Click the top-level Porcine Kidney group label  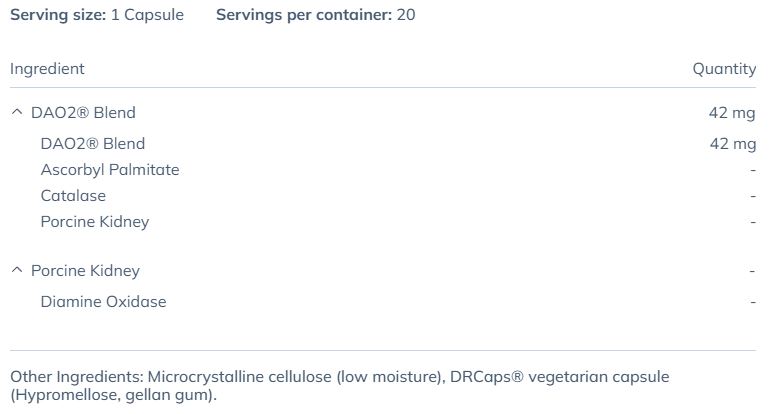[x=85, y=271]
